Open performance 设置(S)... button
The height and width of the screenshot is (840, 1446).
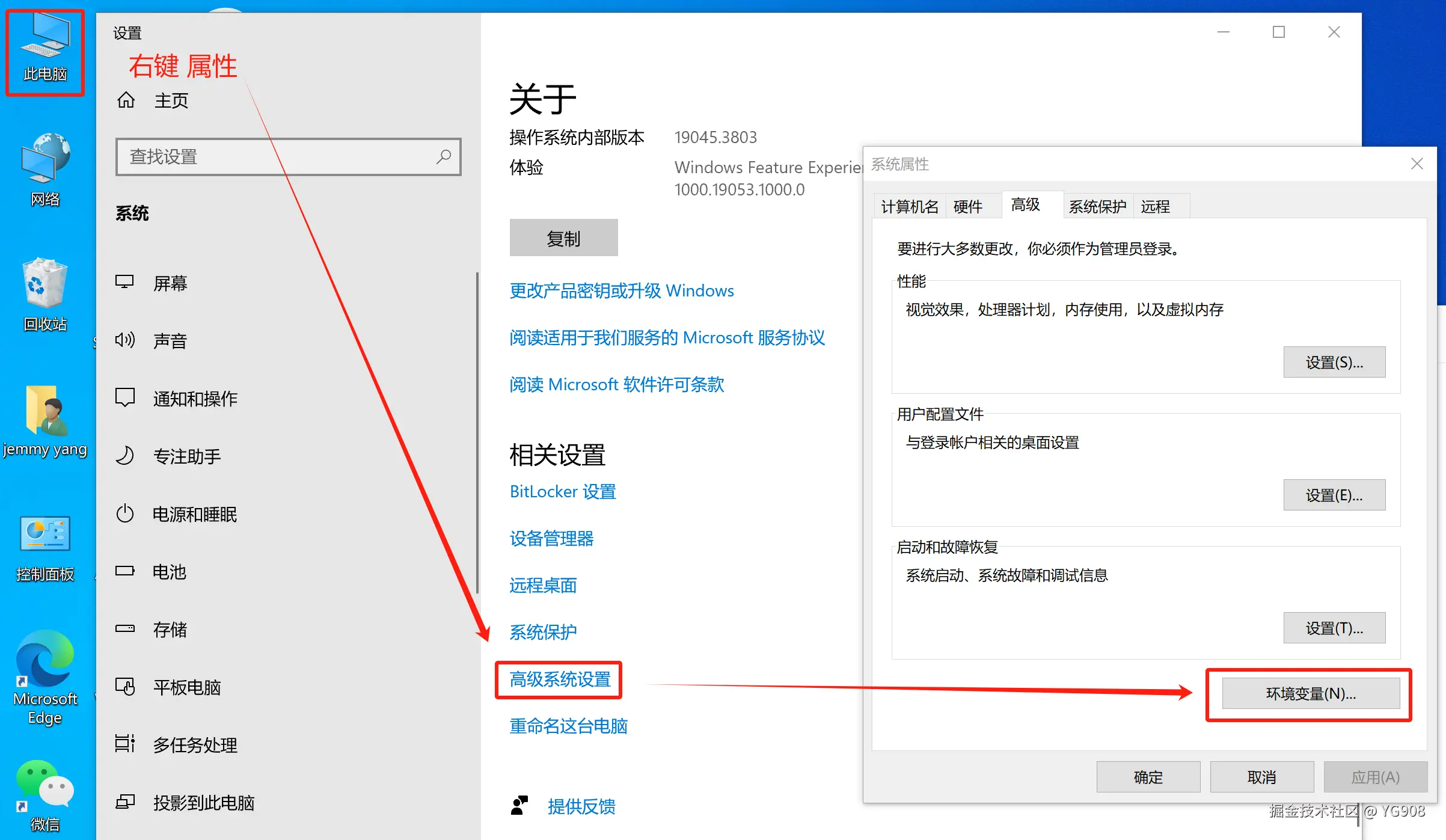point(1334,362)
